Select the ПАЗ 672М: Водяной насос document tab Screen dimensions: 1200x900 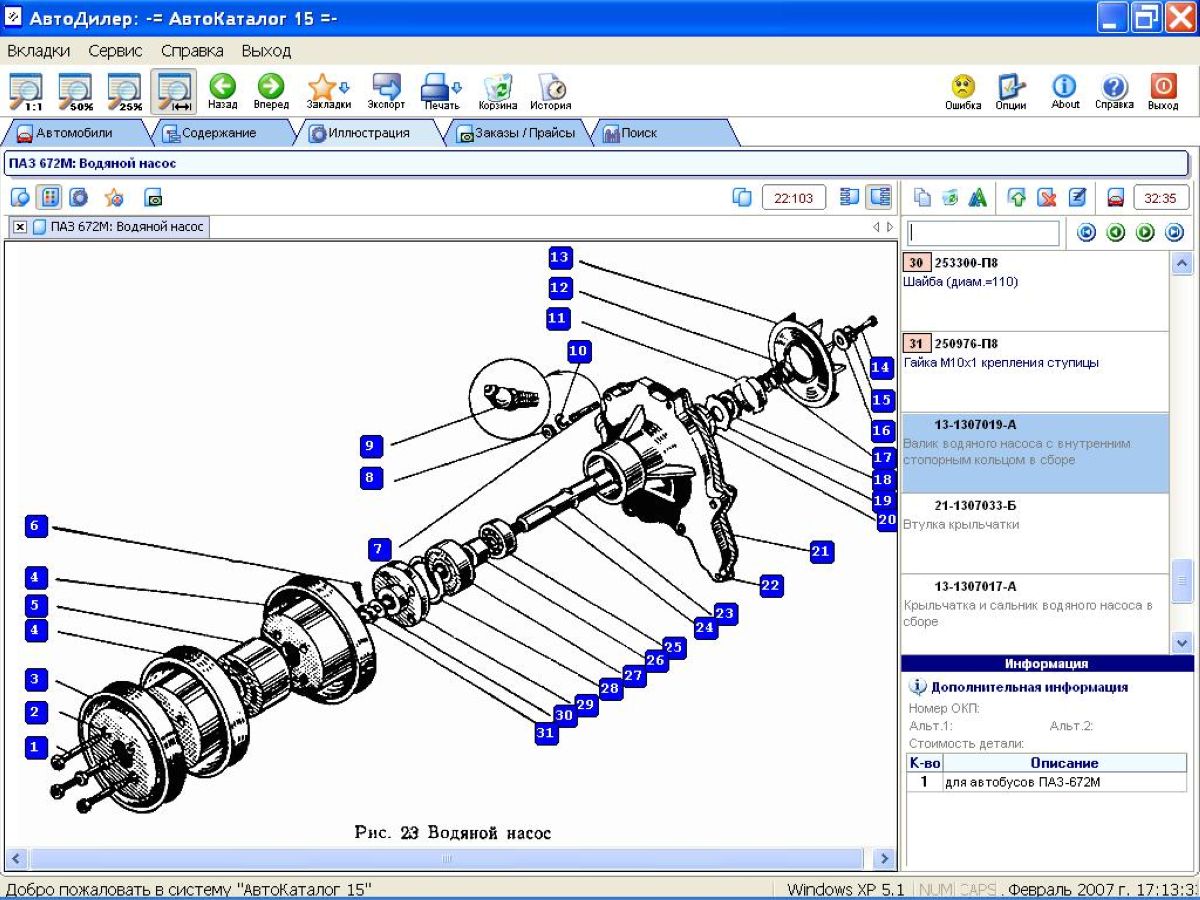[118, 227]
